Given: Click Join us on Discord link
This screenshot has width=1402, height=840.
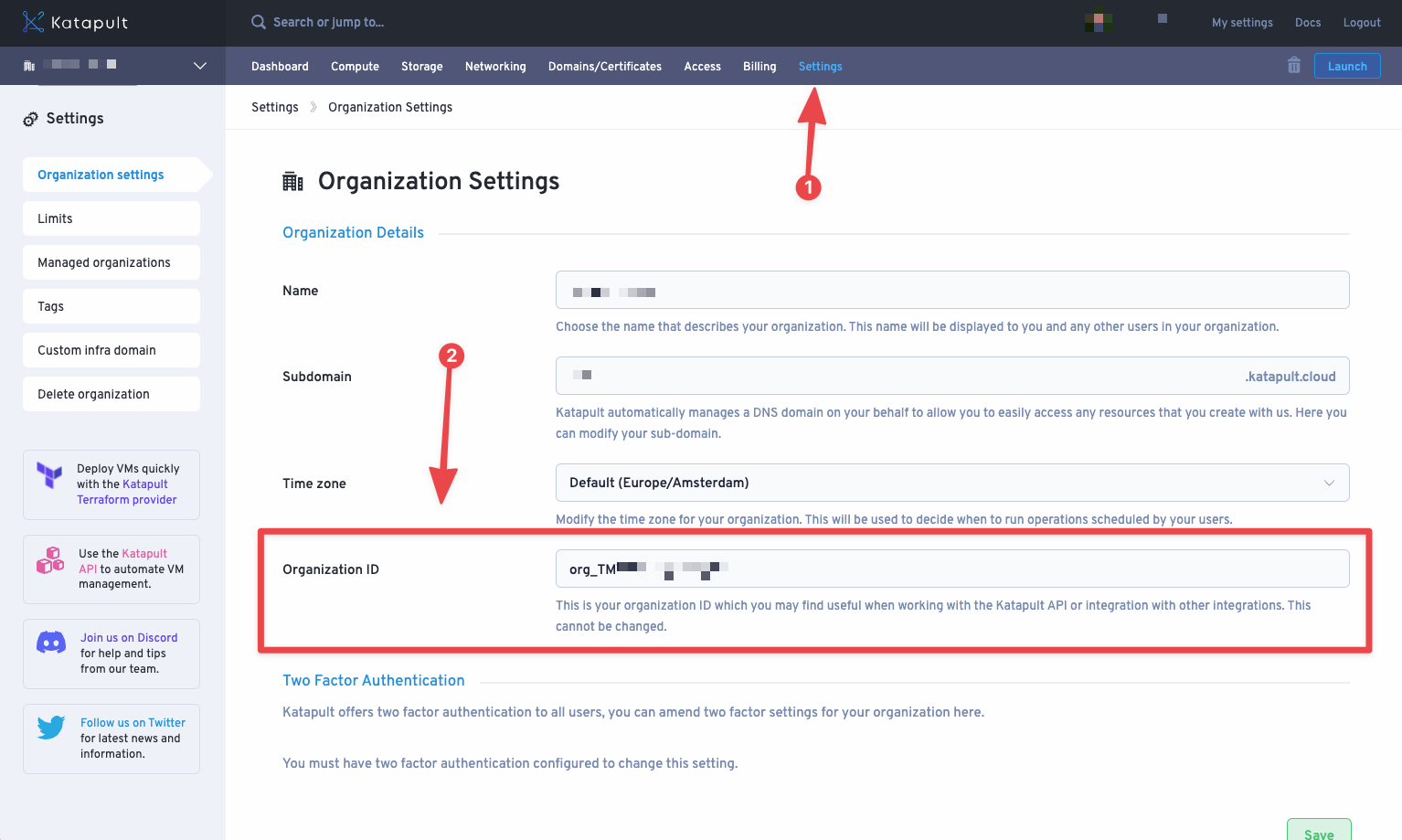Looking at the screenshot, I should [x=129, y=638].
